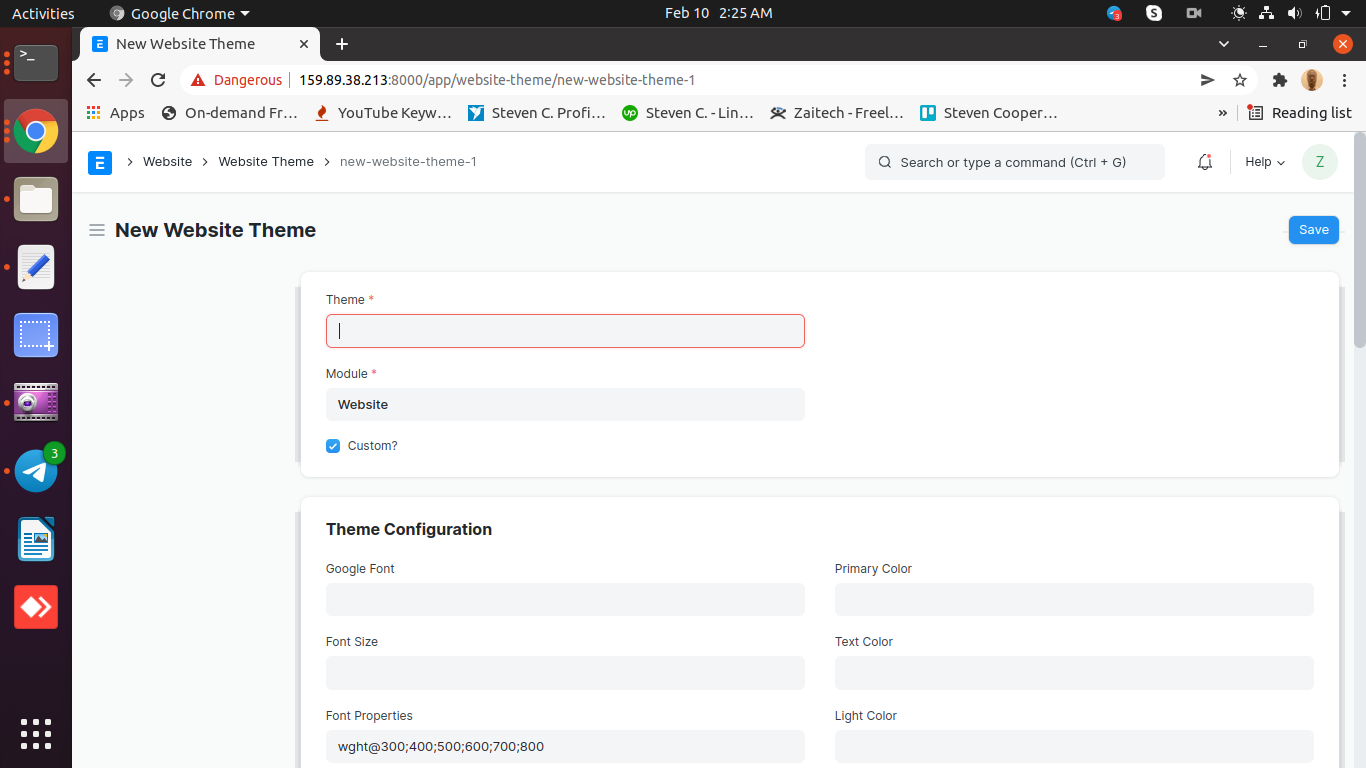This screenshot has width=1366, height=768.
Task: Open Chrome's three-dot menu
Action: pyautogui.click(x=1343, y=80)
